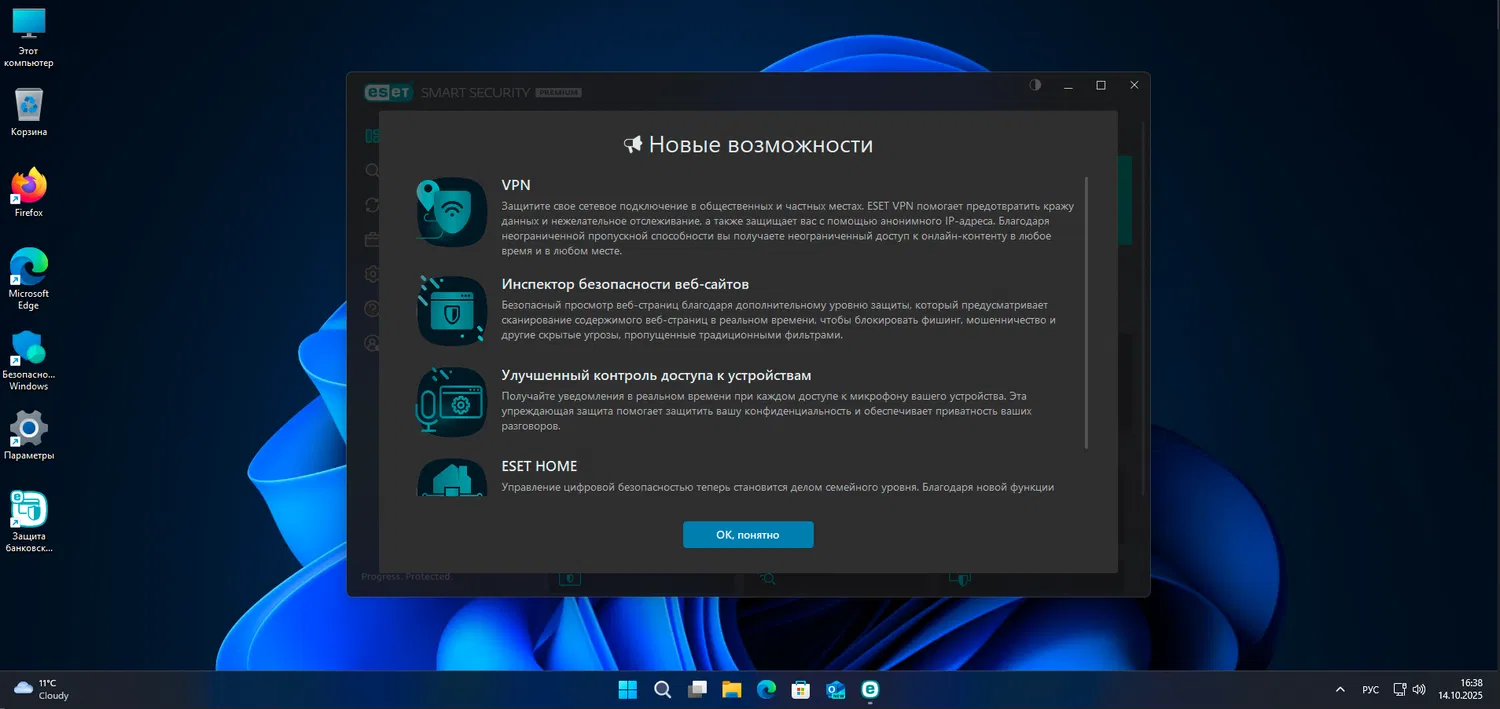Select the Firefox desktop shortcut
The height and width of the screenshot is (709, 1500).
click(x=29, y=193)
